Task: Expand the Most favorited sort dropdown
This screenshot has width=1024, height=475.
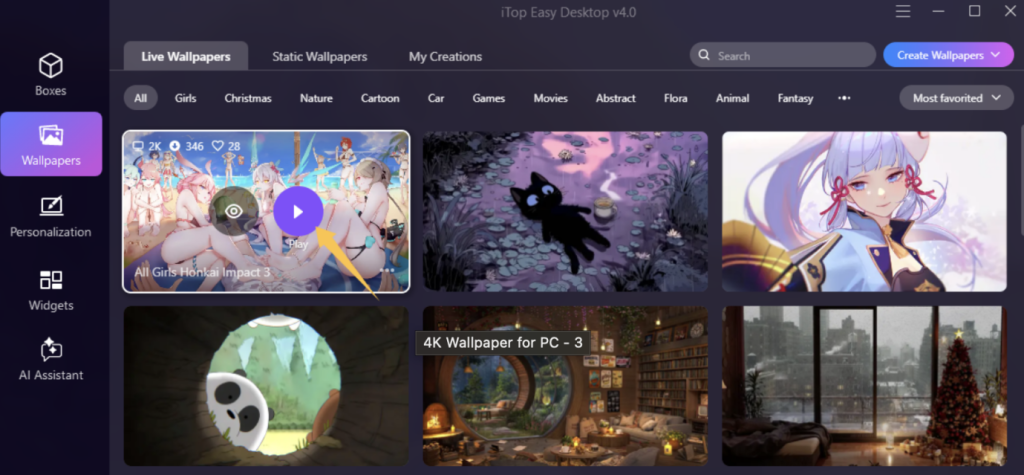Action: point(955,98)
